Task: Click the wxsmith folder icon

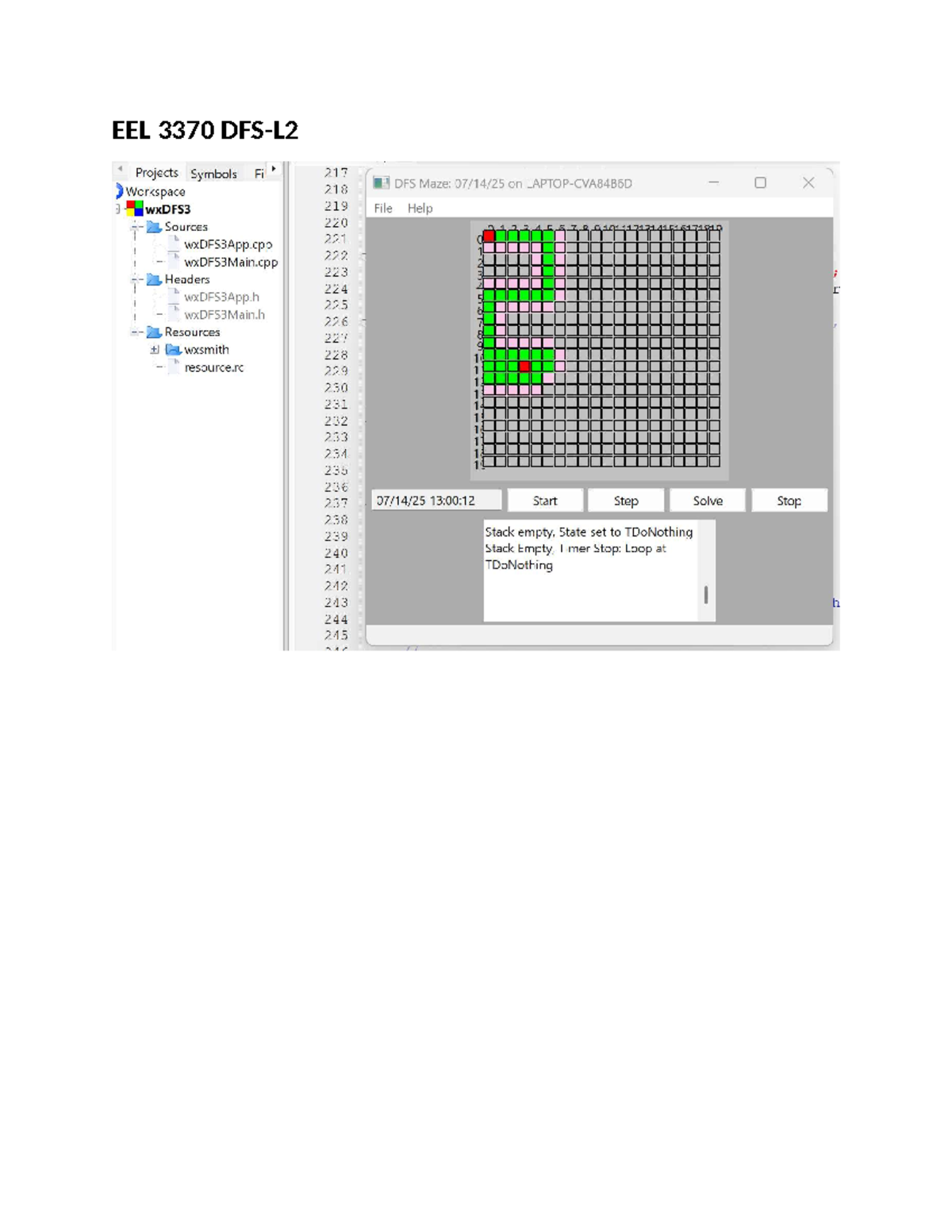Action: tap(174, 349)
